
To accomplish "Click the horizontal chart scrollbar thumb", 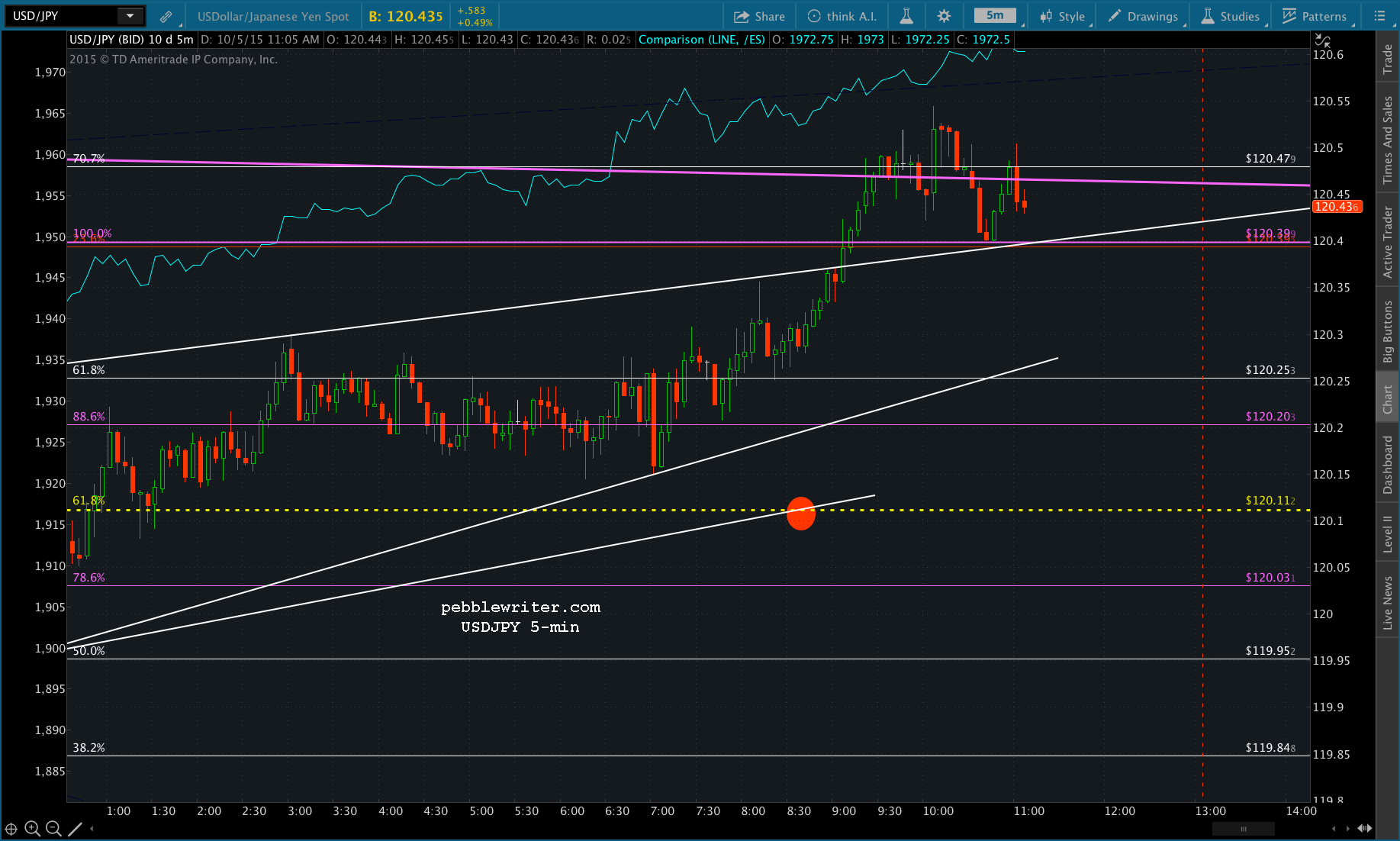I will [1243, 828].
